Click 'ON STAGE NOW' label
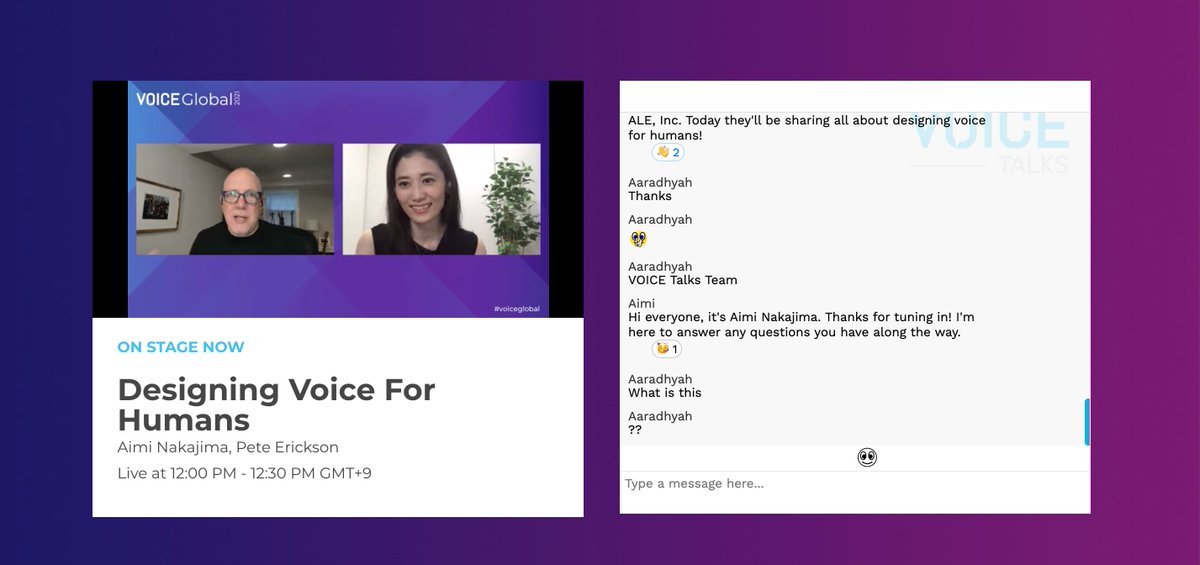Viewport: 1200px width, 565px height. pos(181,347)
